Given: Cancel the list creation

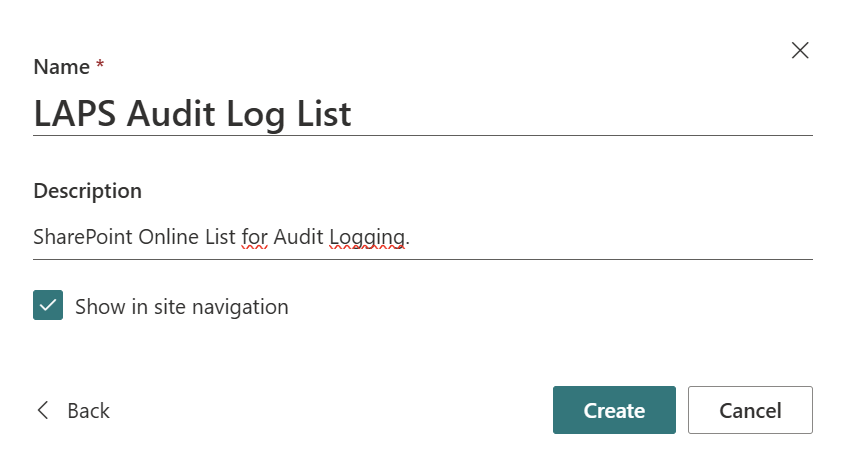Looking at the screenshot, I should (750, 410).
